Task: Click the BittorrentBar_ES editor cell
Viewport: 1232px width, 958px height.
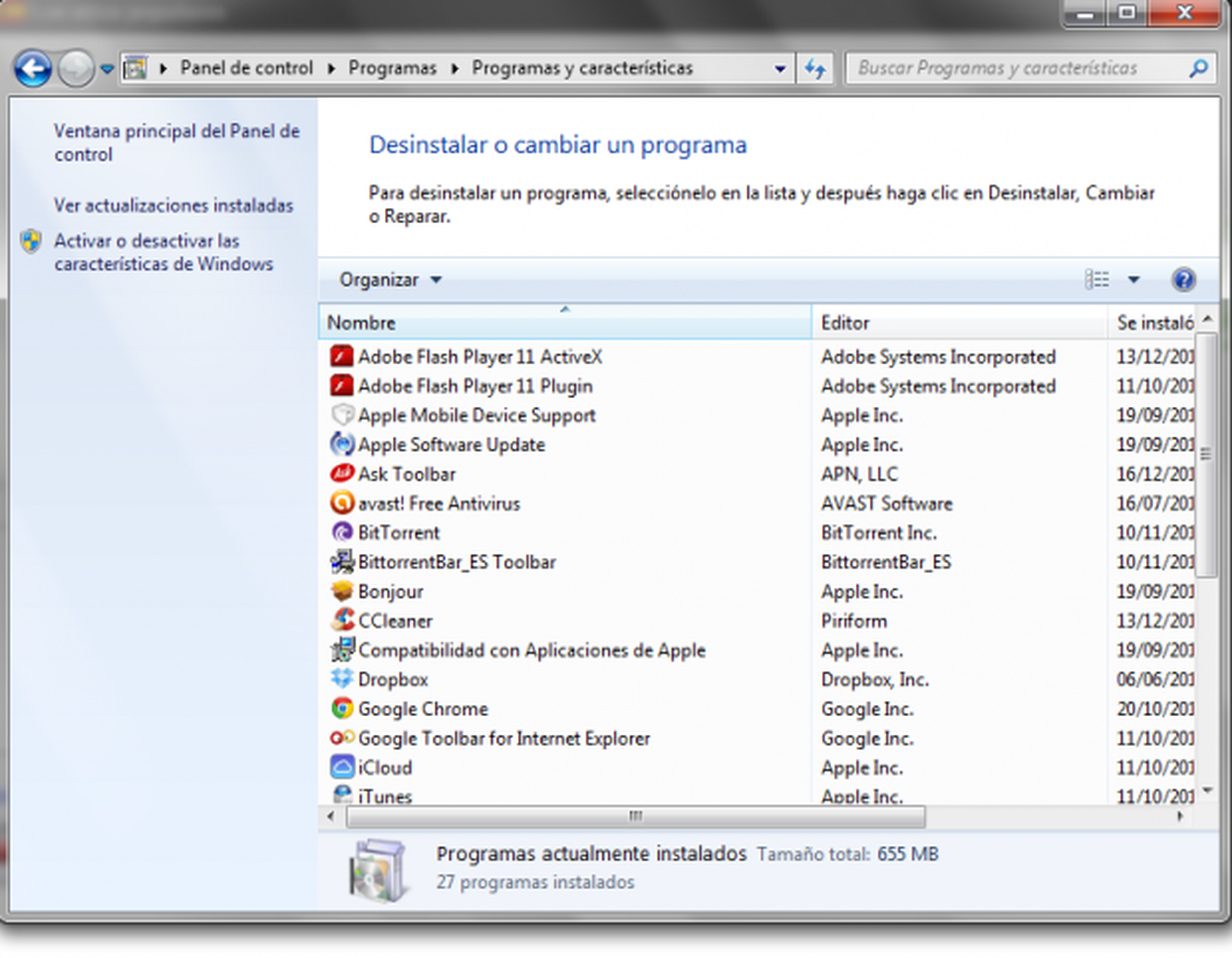Action: pos(886,562)
